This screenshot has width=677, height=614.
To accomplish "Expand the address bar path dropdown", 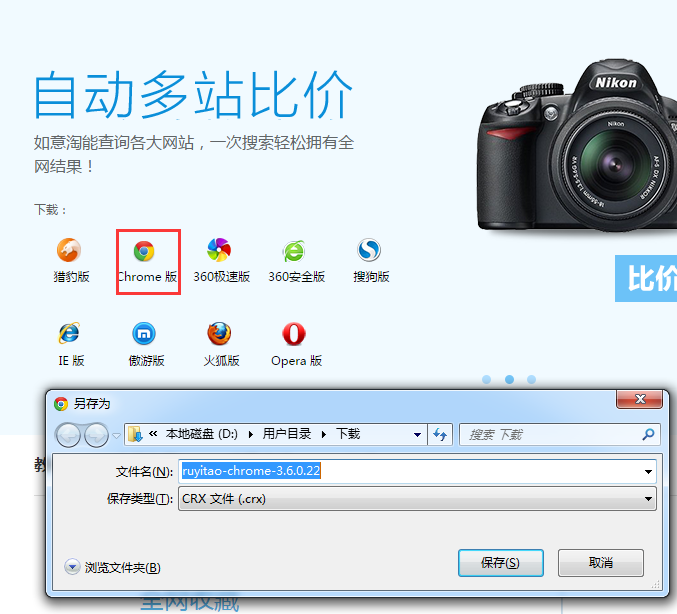I will (417, 435).
